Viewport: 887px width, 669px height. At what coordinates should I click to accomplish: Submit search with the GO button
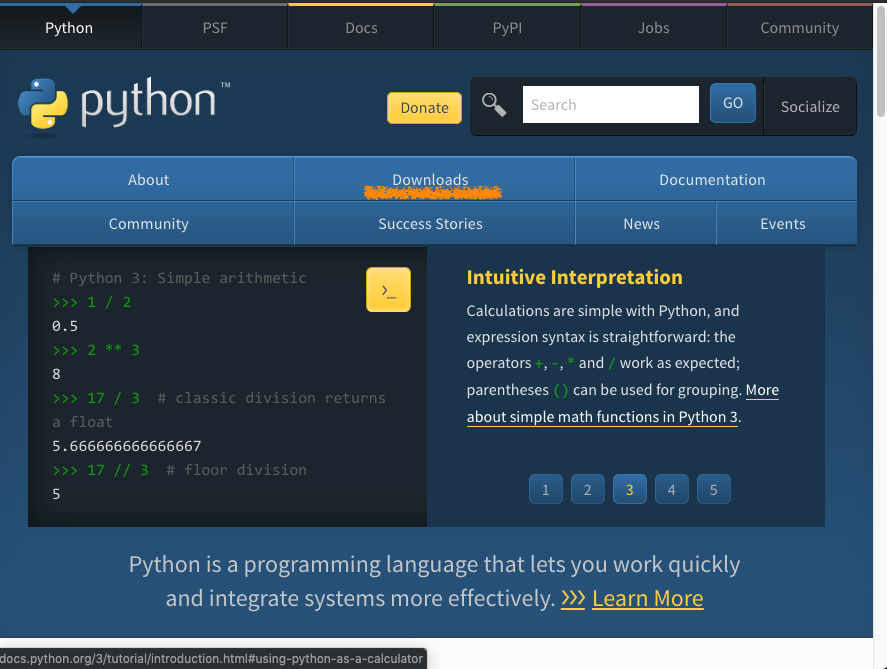tap(733, 103)
